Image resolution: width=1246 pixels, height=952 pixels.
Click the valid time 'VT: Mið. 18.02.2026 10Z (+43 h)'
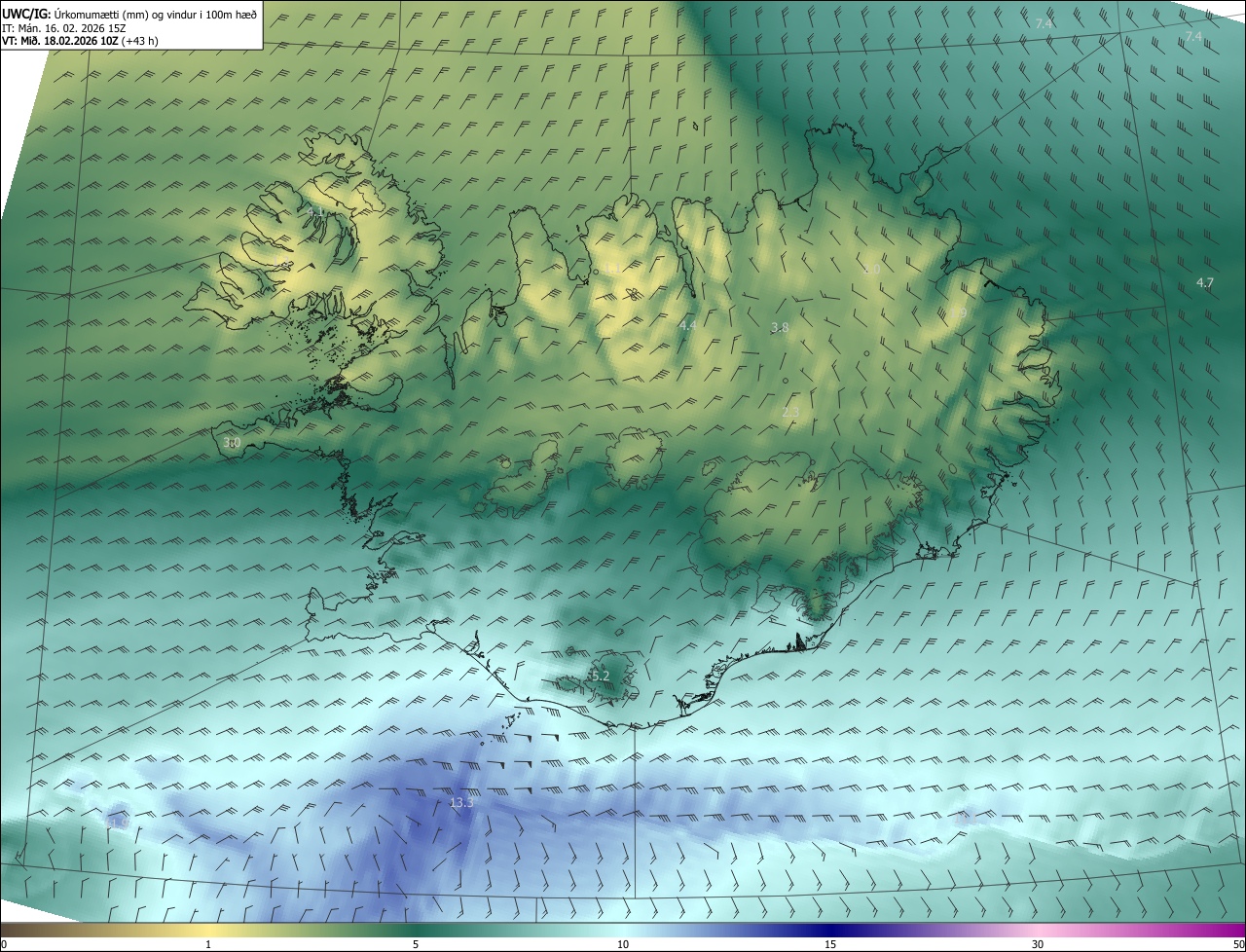tap(80, 41)
